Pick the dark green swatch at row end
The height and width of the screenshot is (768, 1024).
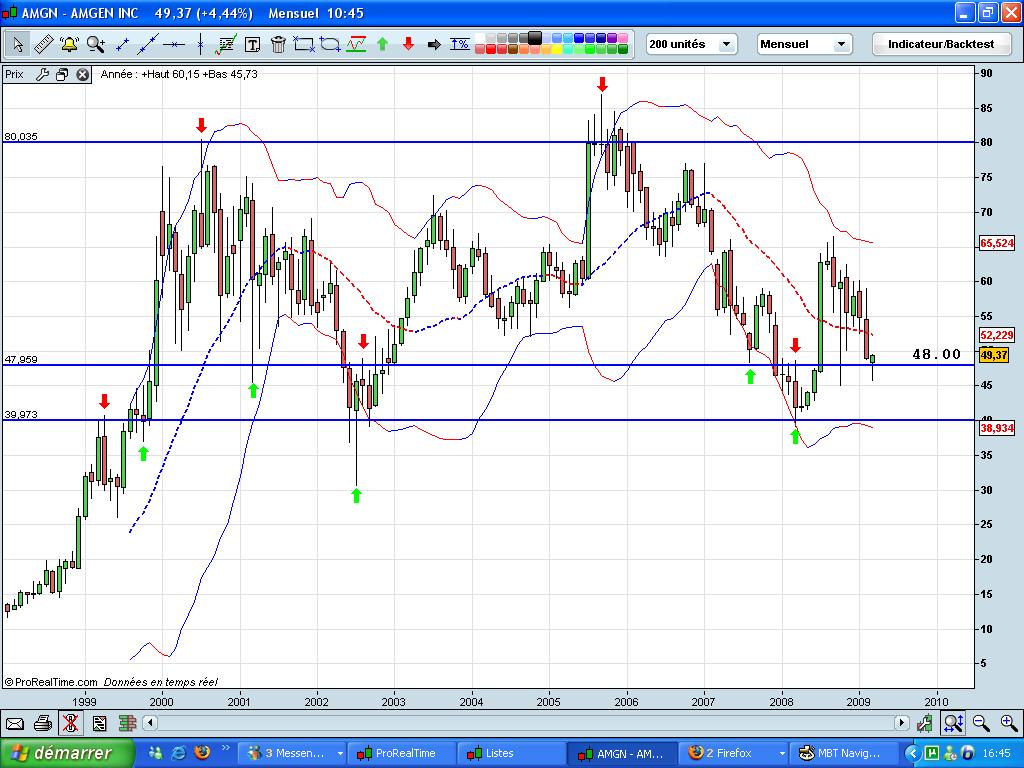(x=622, y=49)
